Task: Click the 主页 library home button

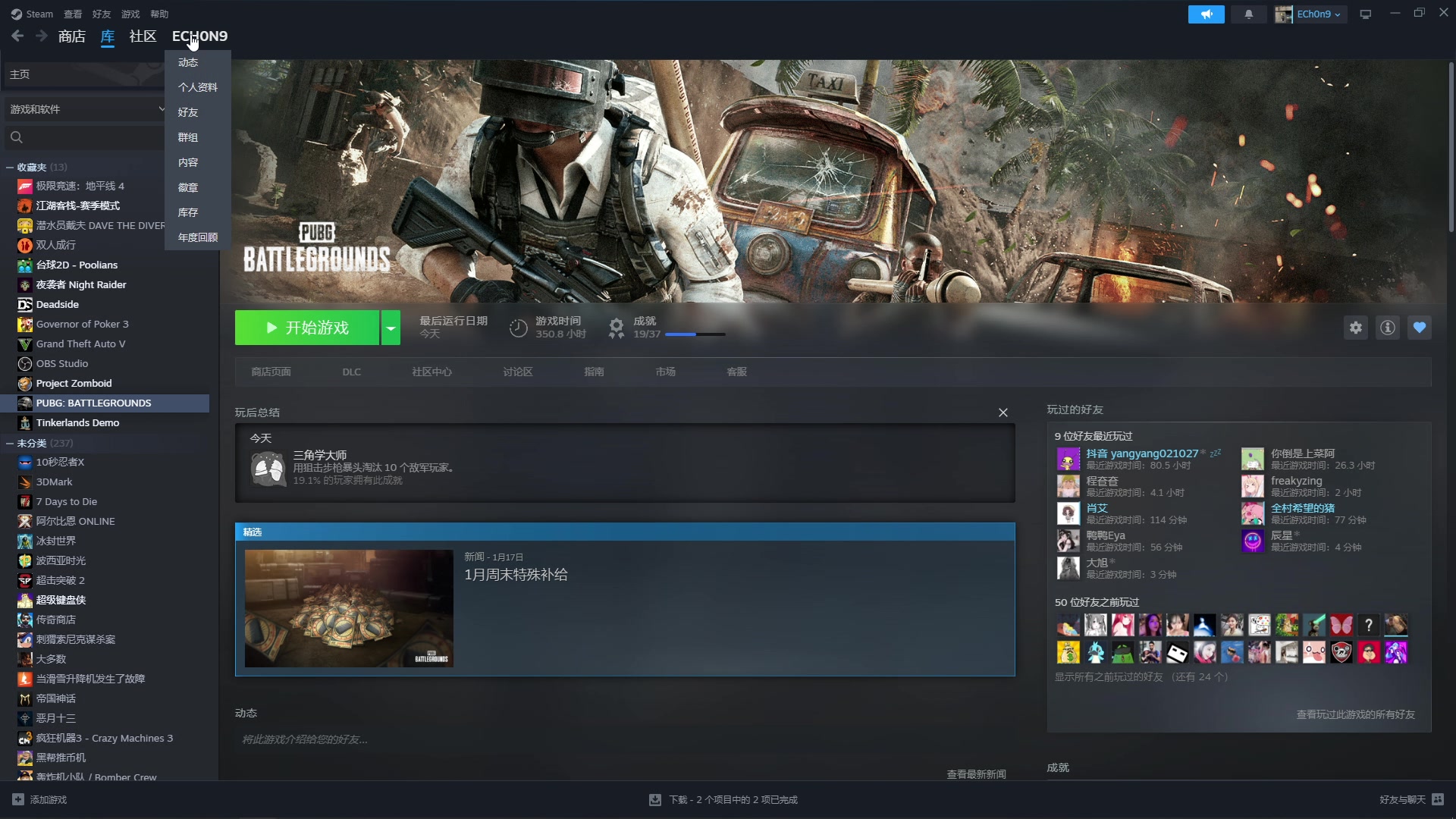Action: coord(83,74)
